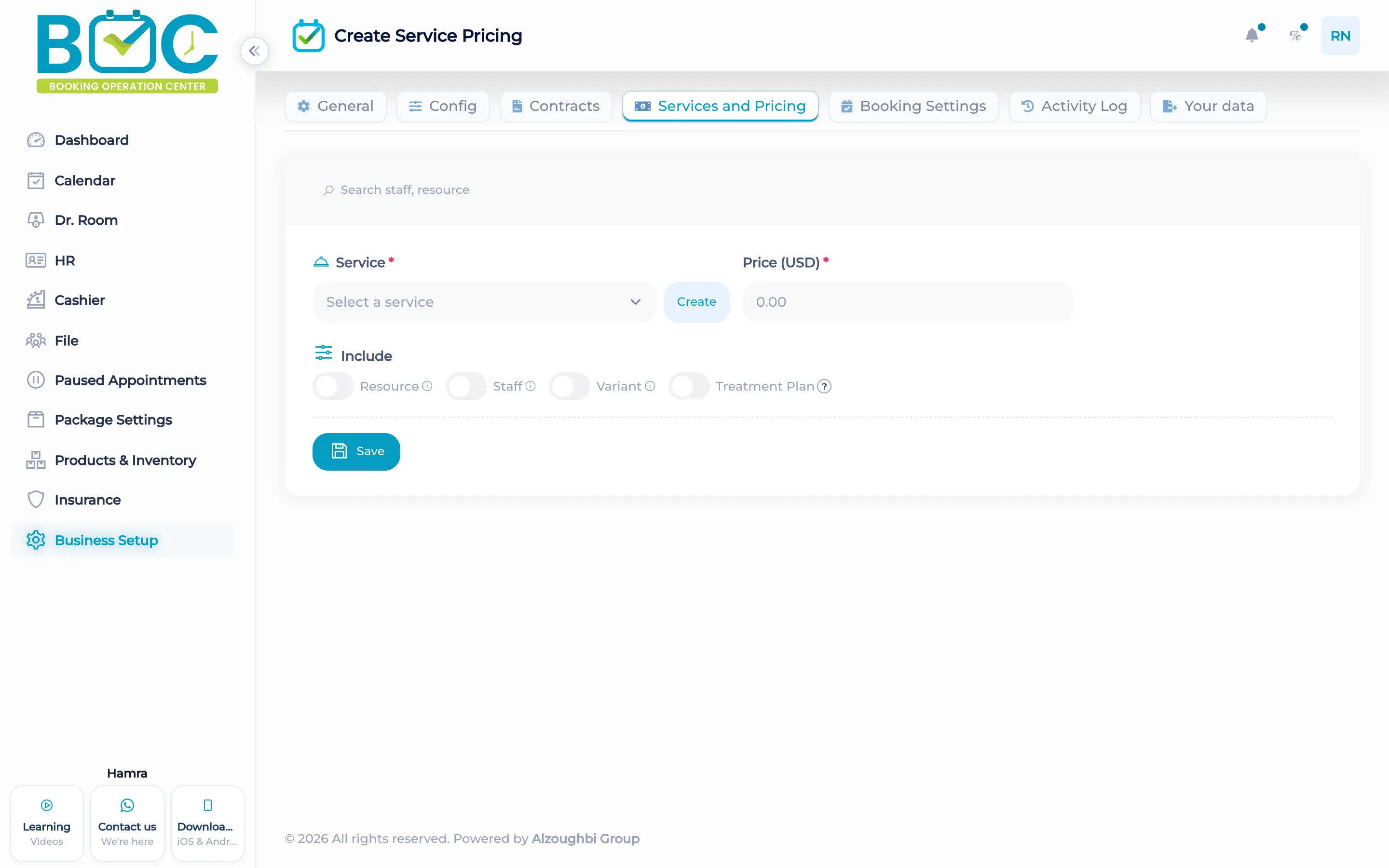
Task: Click the Staff info icon
Action: point(531,386)
